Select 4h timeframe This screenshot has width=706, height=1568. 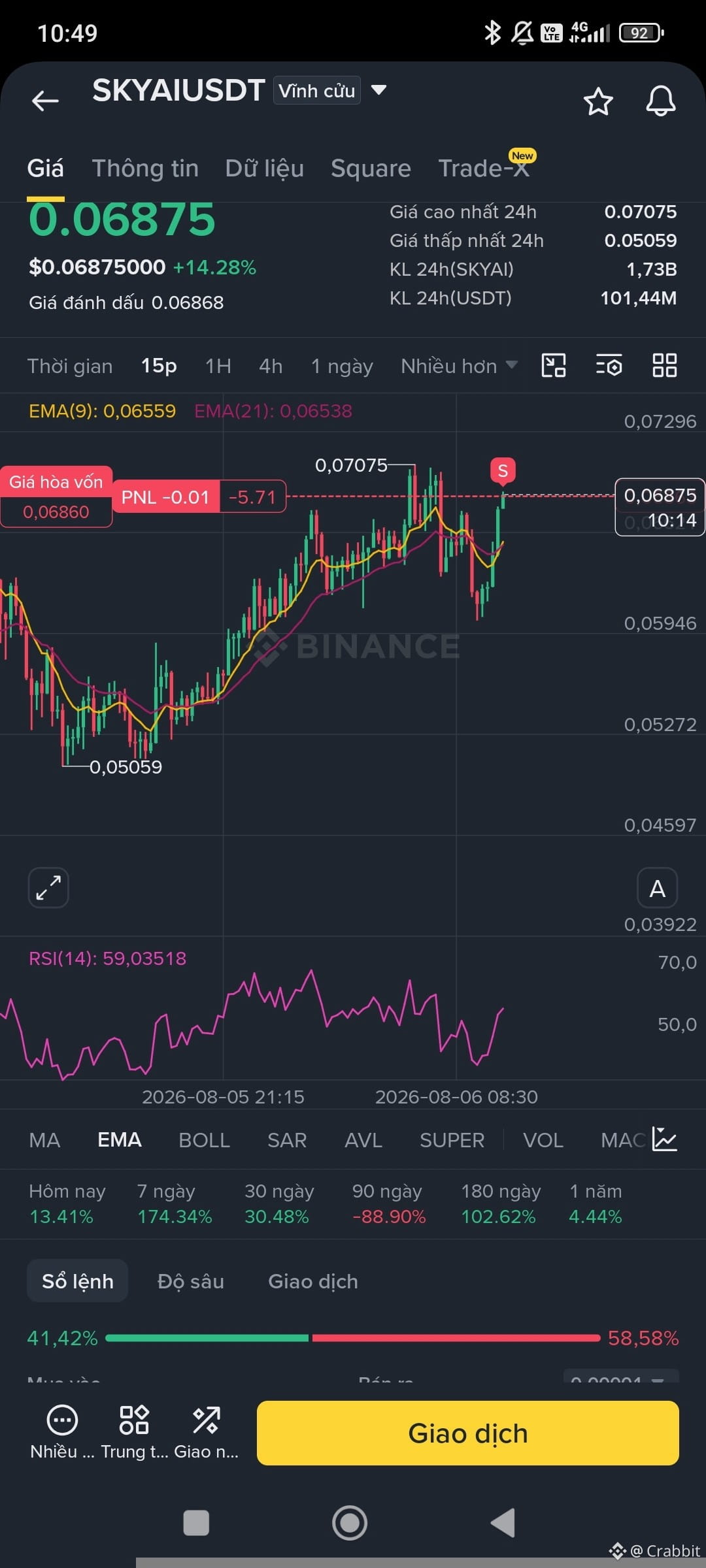point(271,366)
